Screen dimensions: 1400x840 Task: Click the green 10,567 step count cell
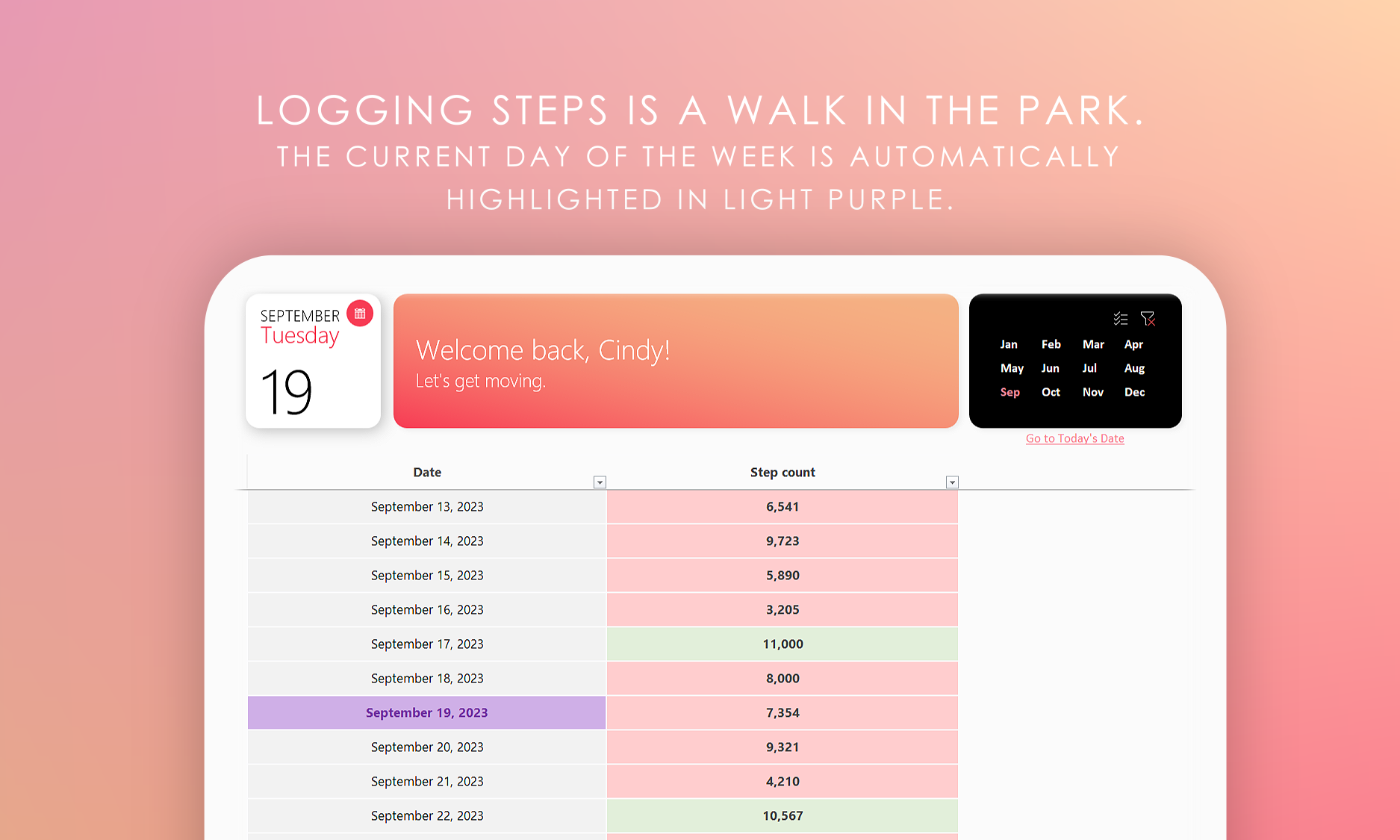tap(782, 815)
